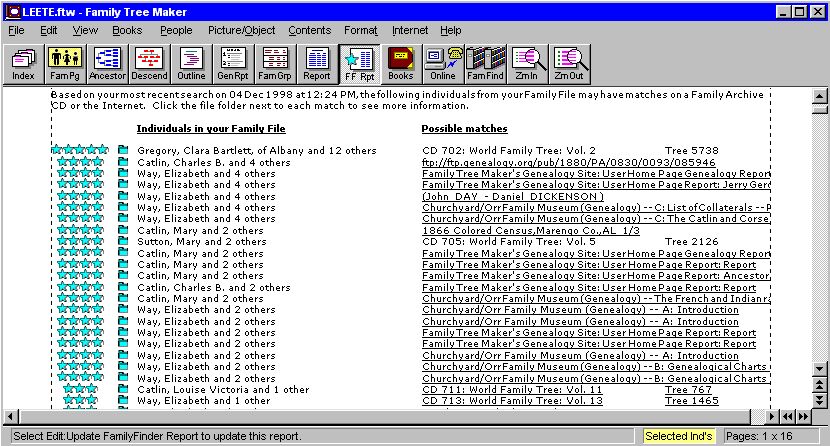Open the GenRpt genealogy report
830x446 pixels.
(x=233, y=64)
